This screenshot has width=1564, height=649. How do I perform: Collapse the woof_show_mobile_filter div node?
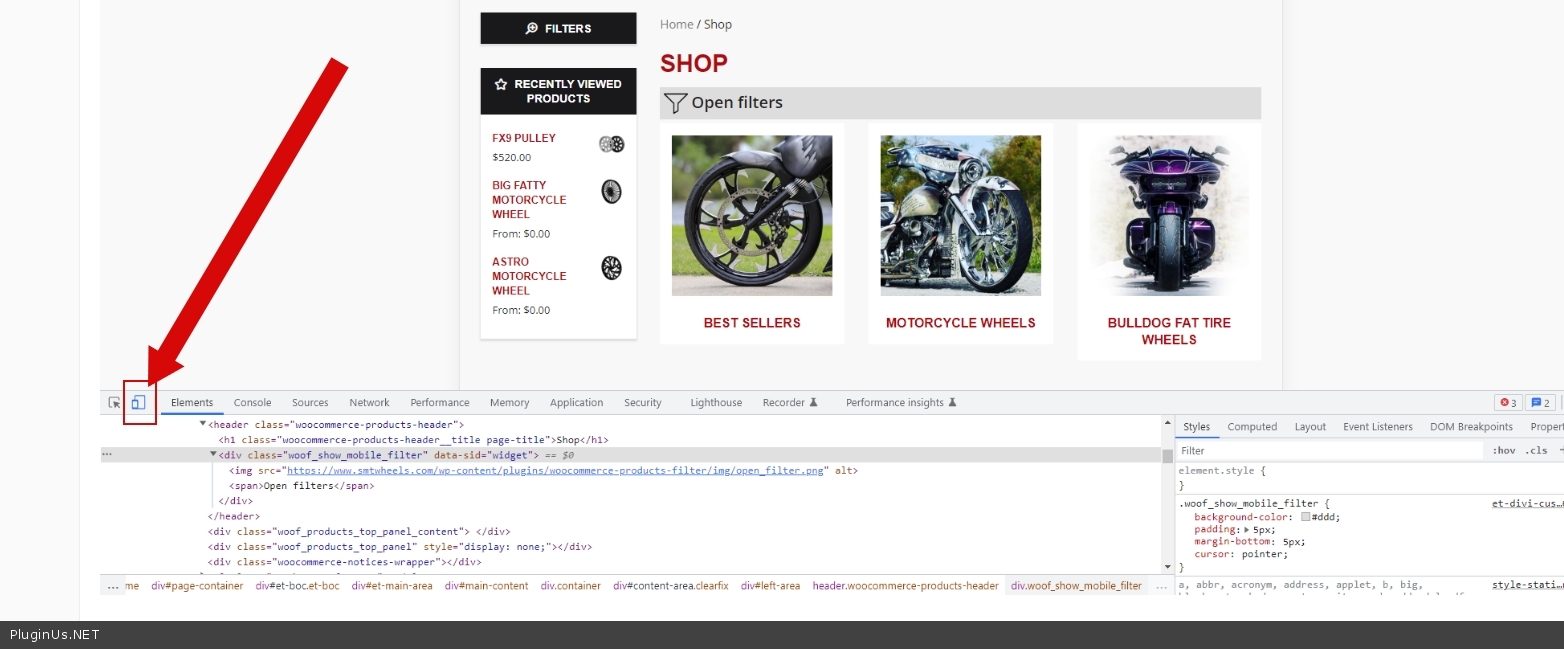point(213,455)
